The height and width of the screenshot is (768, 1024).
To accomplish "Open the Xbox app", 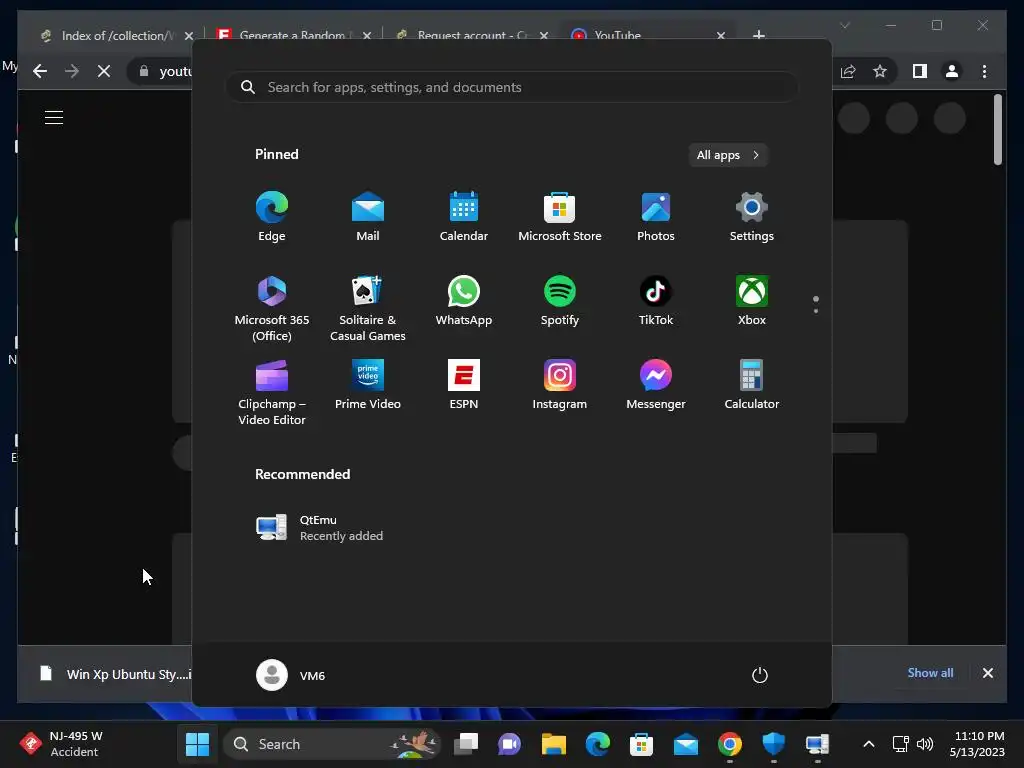I will click(x=752, y=300).
